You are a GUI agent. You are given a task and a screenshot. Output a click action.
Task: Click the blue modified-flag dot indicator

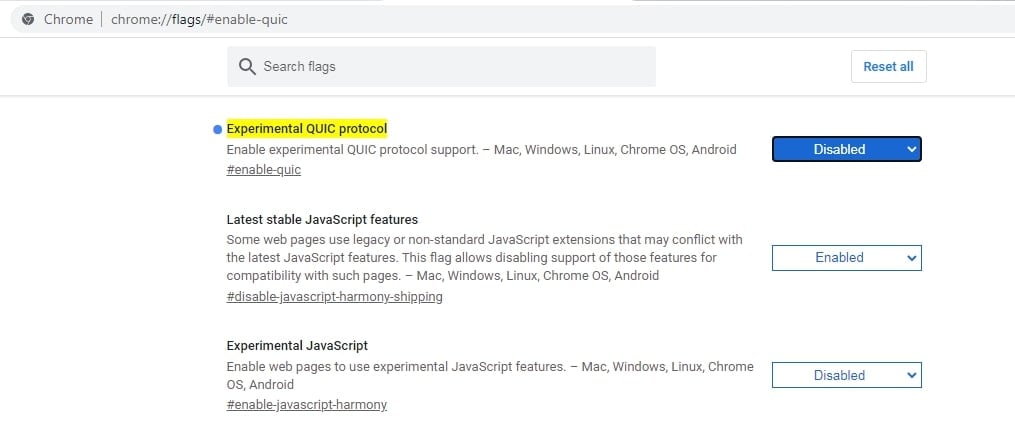point(218,130)
